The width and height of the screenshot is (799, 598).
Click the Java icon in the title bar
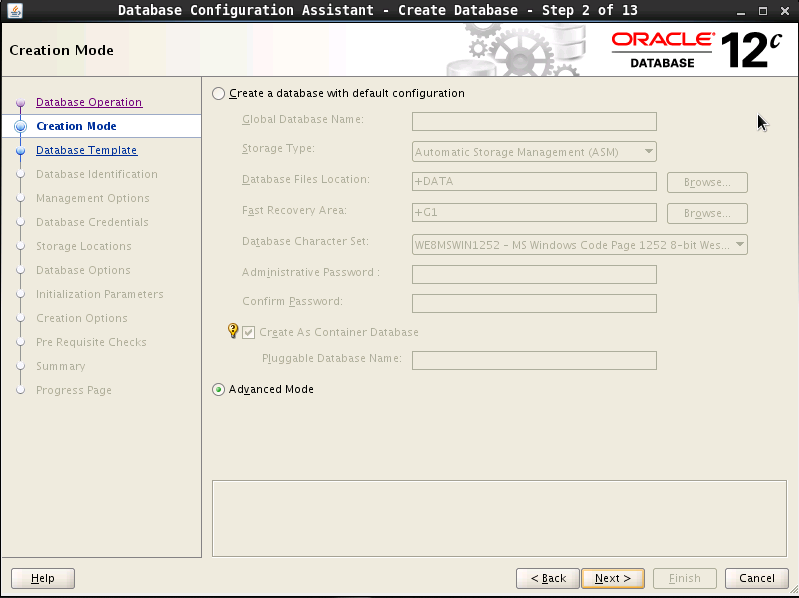tap(14, 11)
